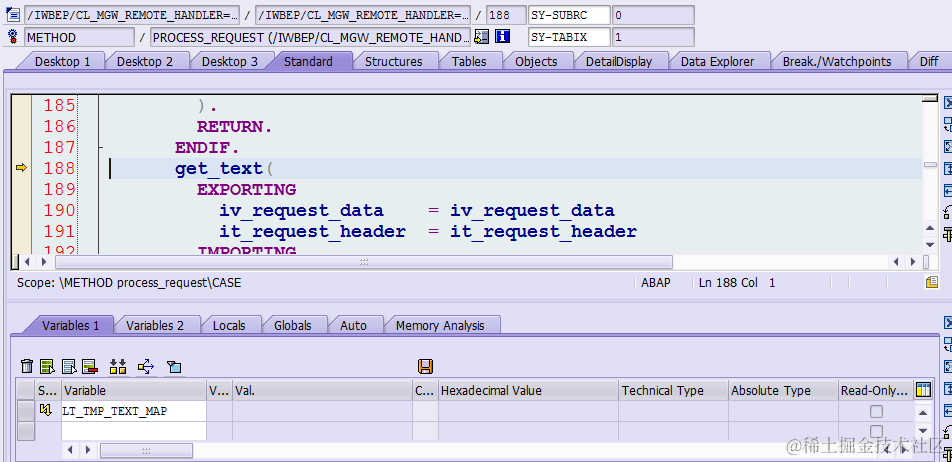Switch to the Variables 2 tab

(x=155, y=325)
